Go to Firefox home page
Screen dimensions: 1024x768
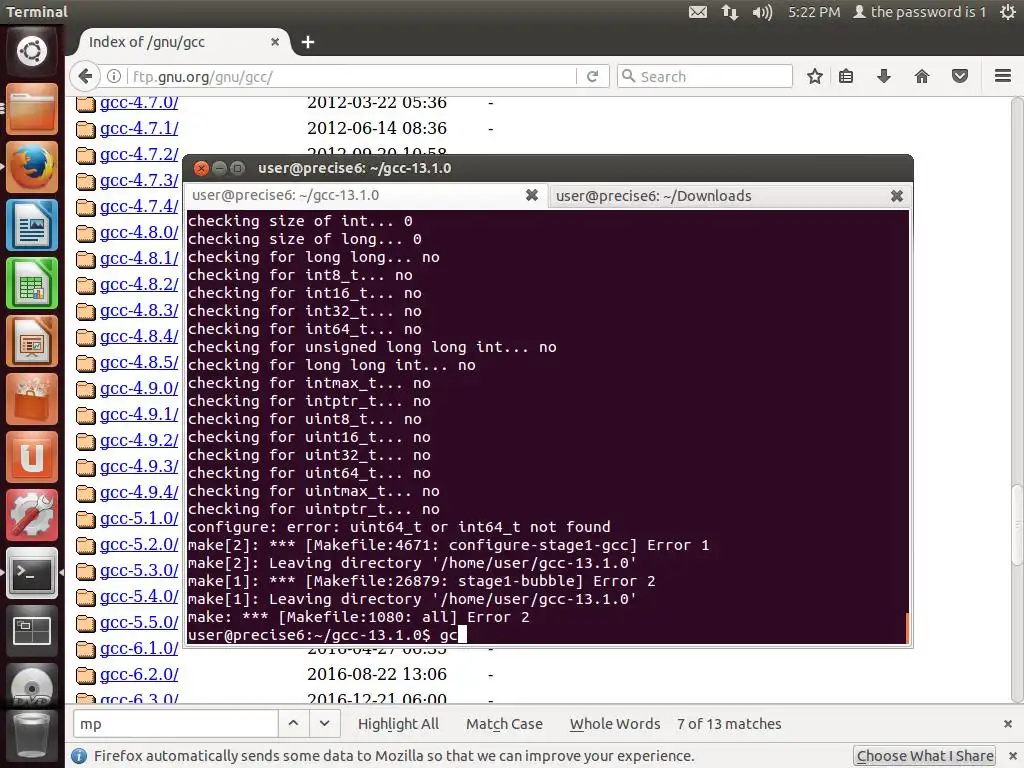click(x=921, y=76)
